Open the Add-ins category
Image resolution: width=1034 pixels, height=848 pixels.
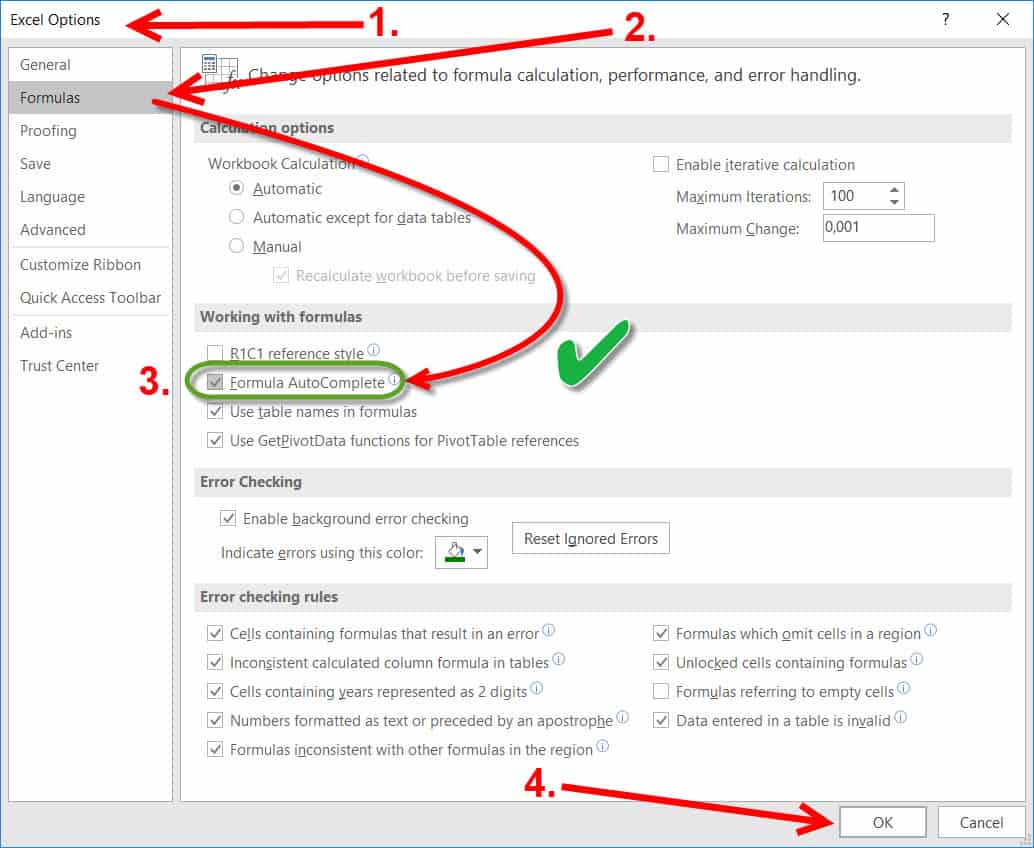pyautogui.click(x=90, y=332)
